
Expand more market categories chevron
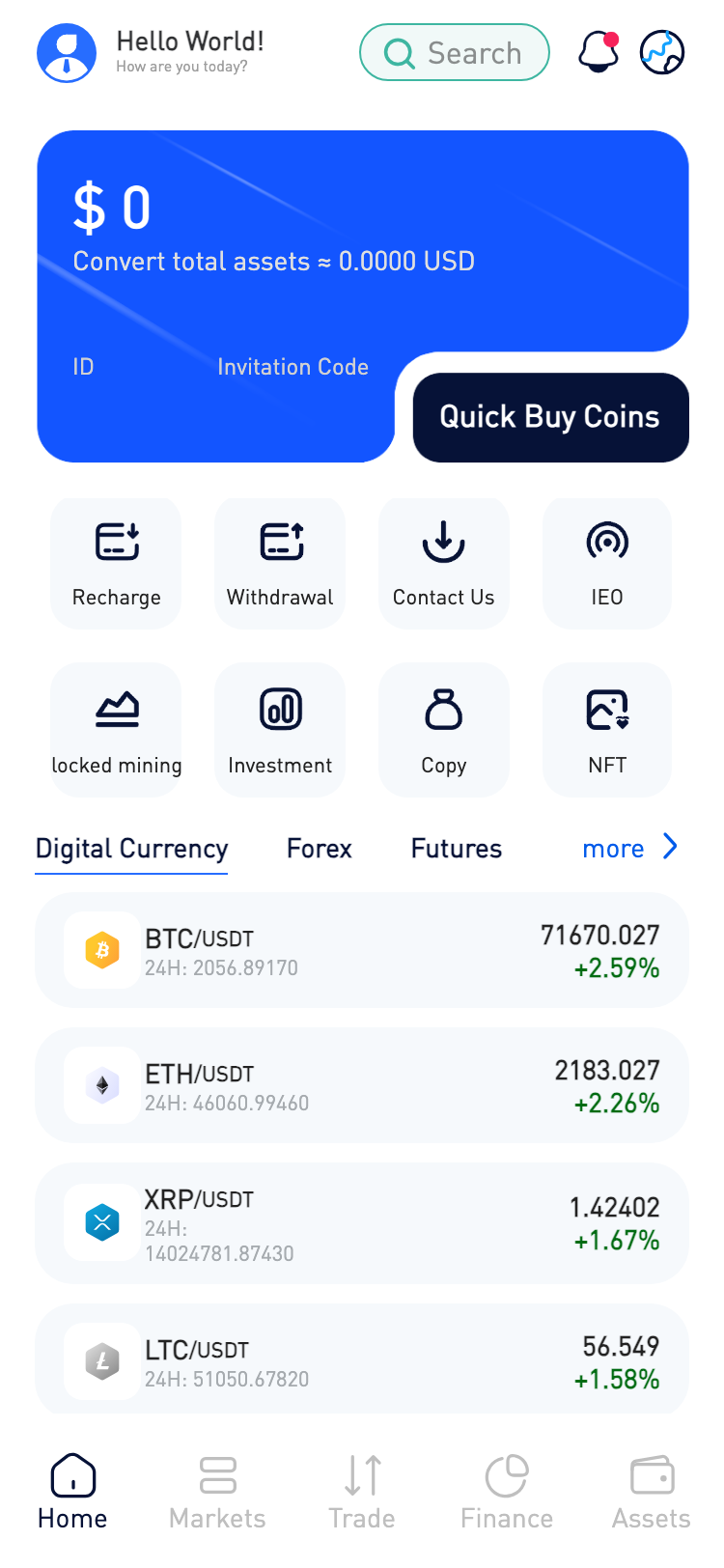[x=671, y=847]
